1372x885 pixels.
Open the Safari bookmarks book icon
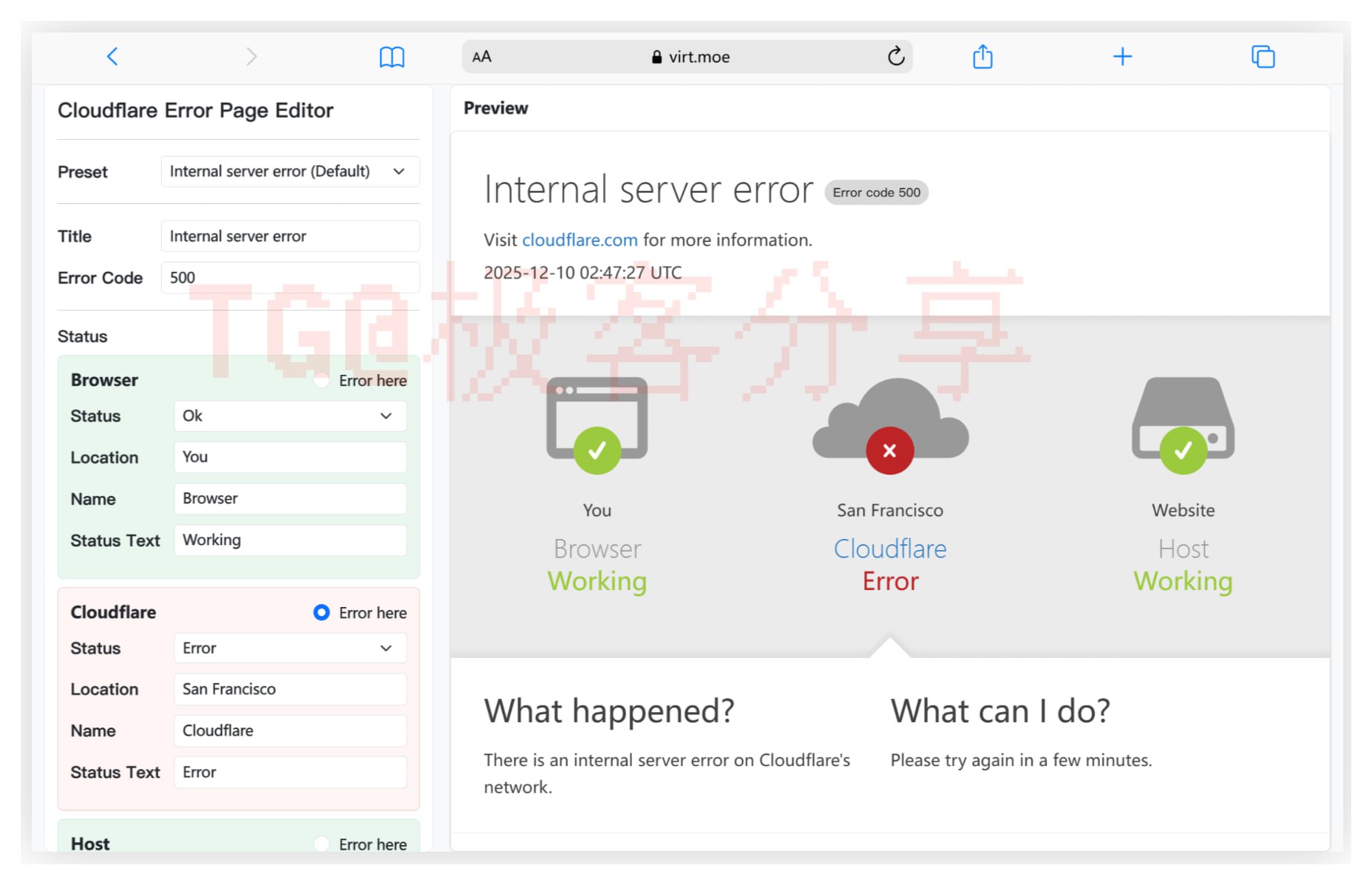[x=391, y=57]
